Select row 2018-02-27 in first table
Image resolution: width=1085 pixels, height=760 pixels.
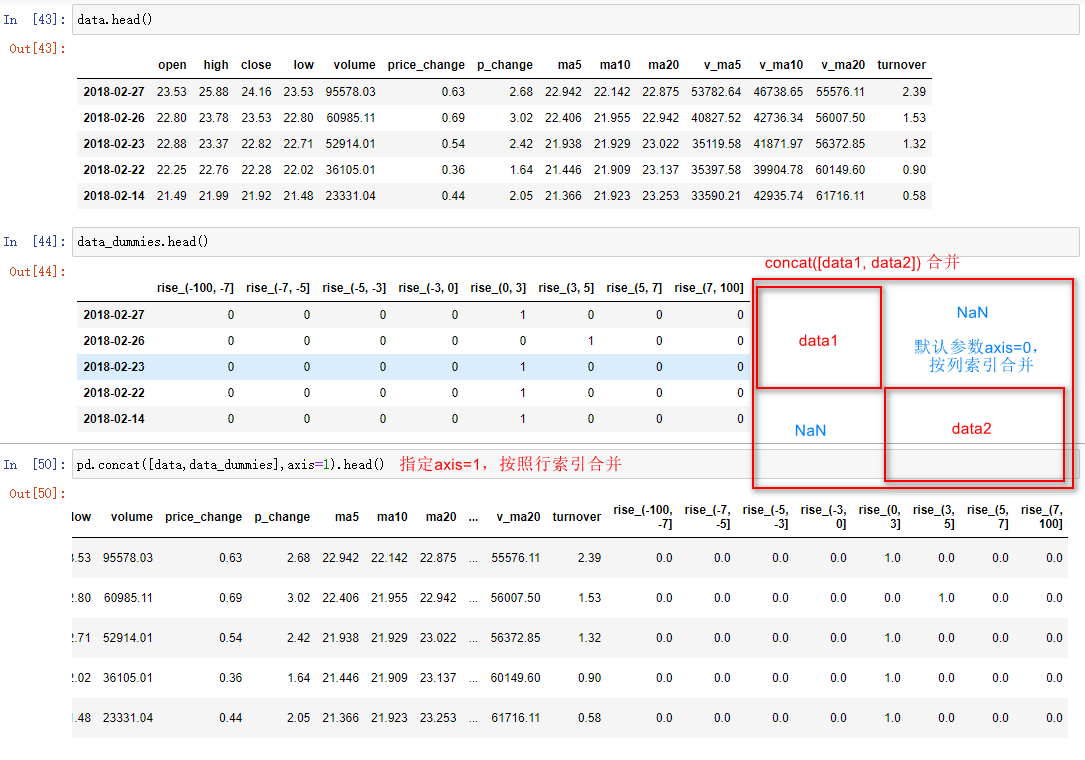(504, 91)
